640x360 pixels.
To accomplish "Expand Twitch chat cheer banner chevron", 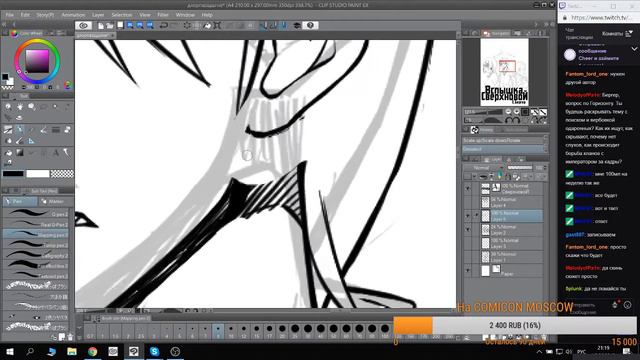I will [x=634, y=49].
